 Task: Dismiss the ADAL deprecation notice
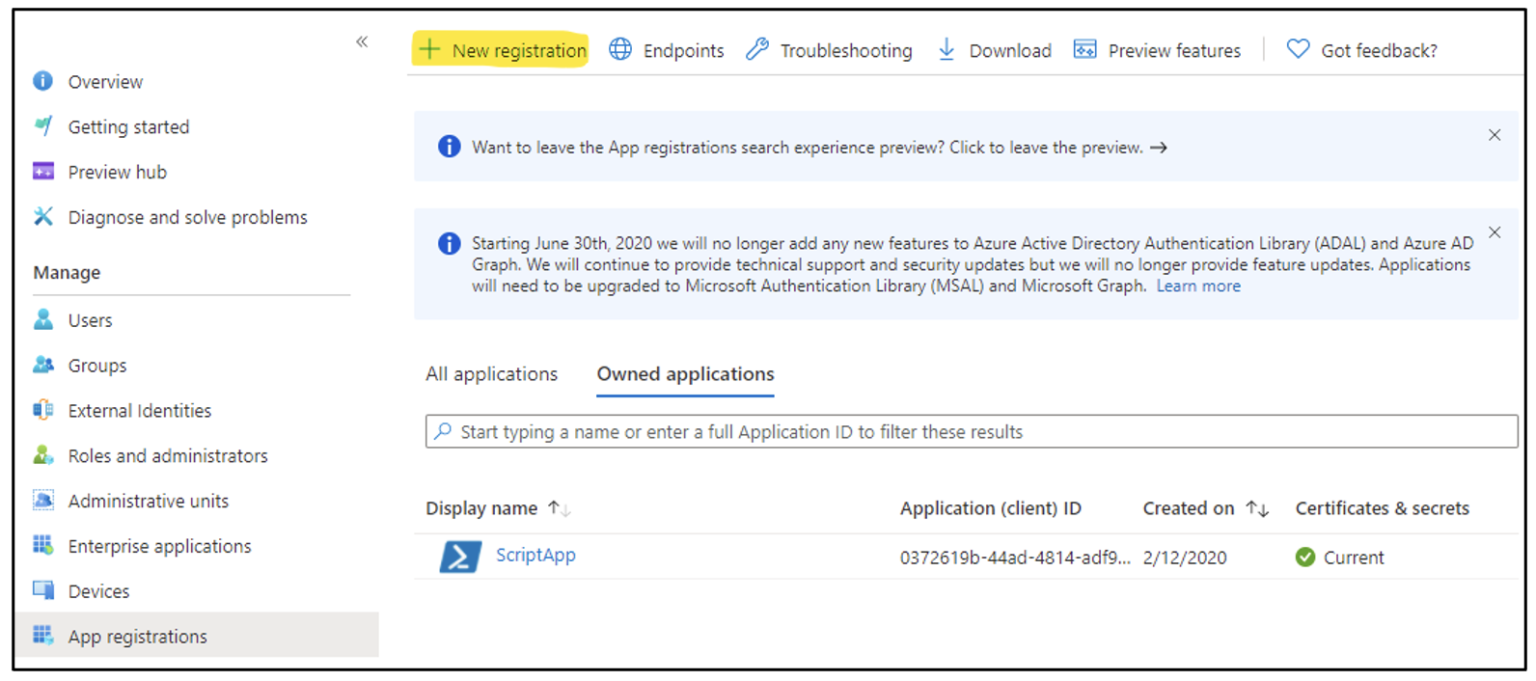1494,231
